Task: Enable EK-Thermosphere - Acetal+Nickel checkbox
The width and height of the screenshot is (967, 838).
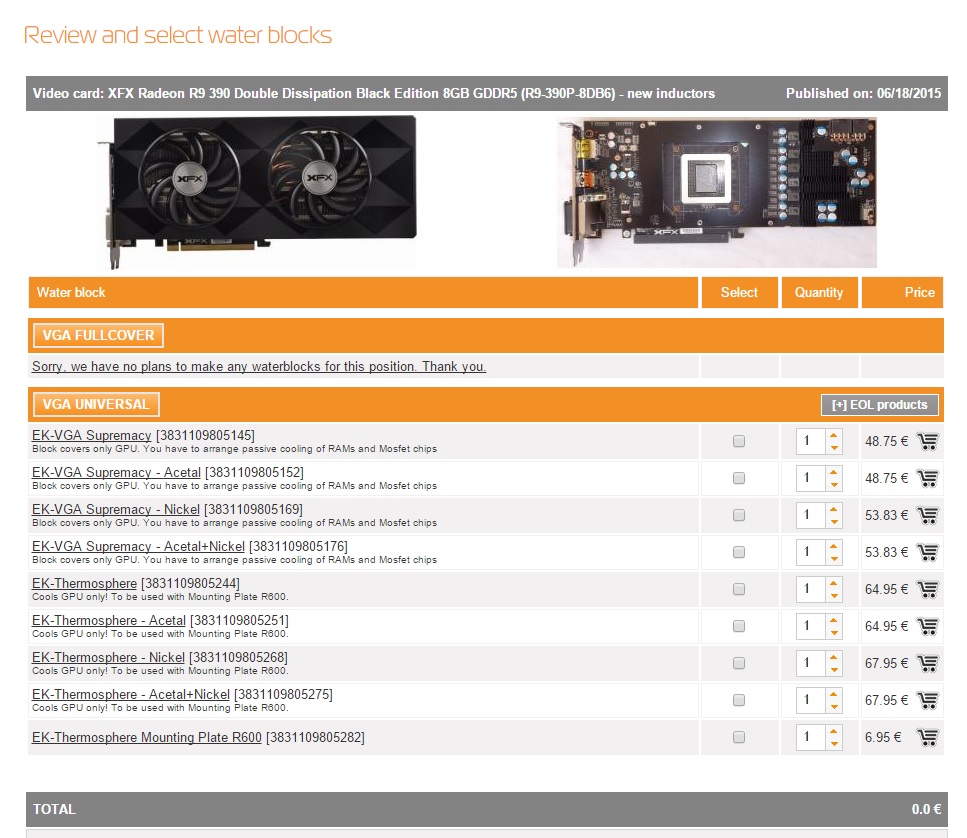Action: pos(739,700)
